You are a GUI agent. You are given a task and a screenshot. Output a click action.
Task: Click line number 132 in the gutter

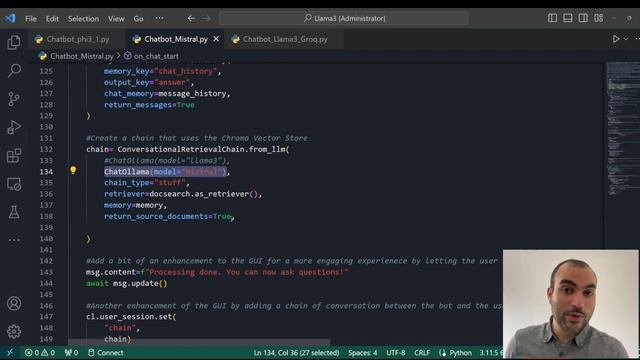click(x=46, y=149)
